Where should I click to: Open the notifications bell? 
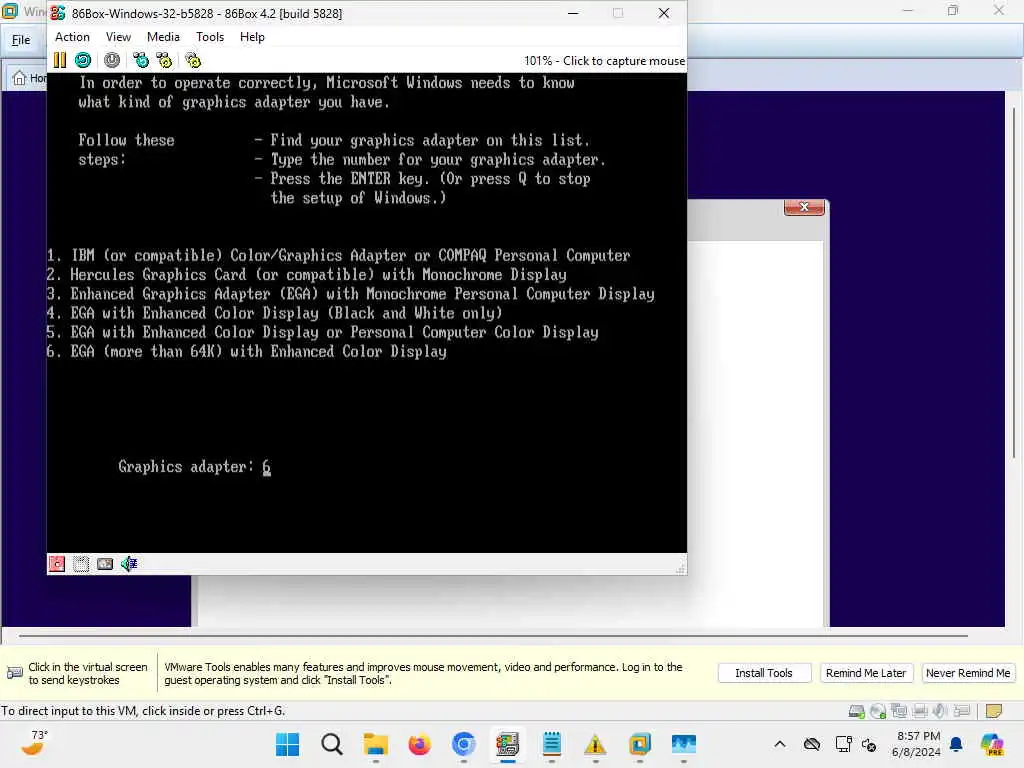coord(956,744)
